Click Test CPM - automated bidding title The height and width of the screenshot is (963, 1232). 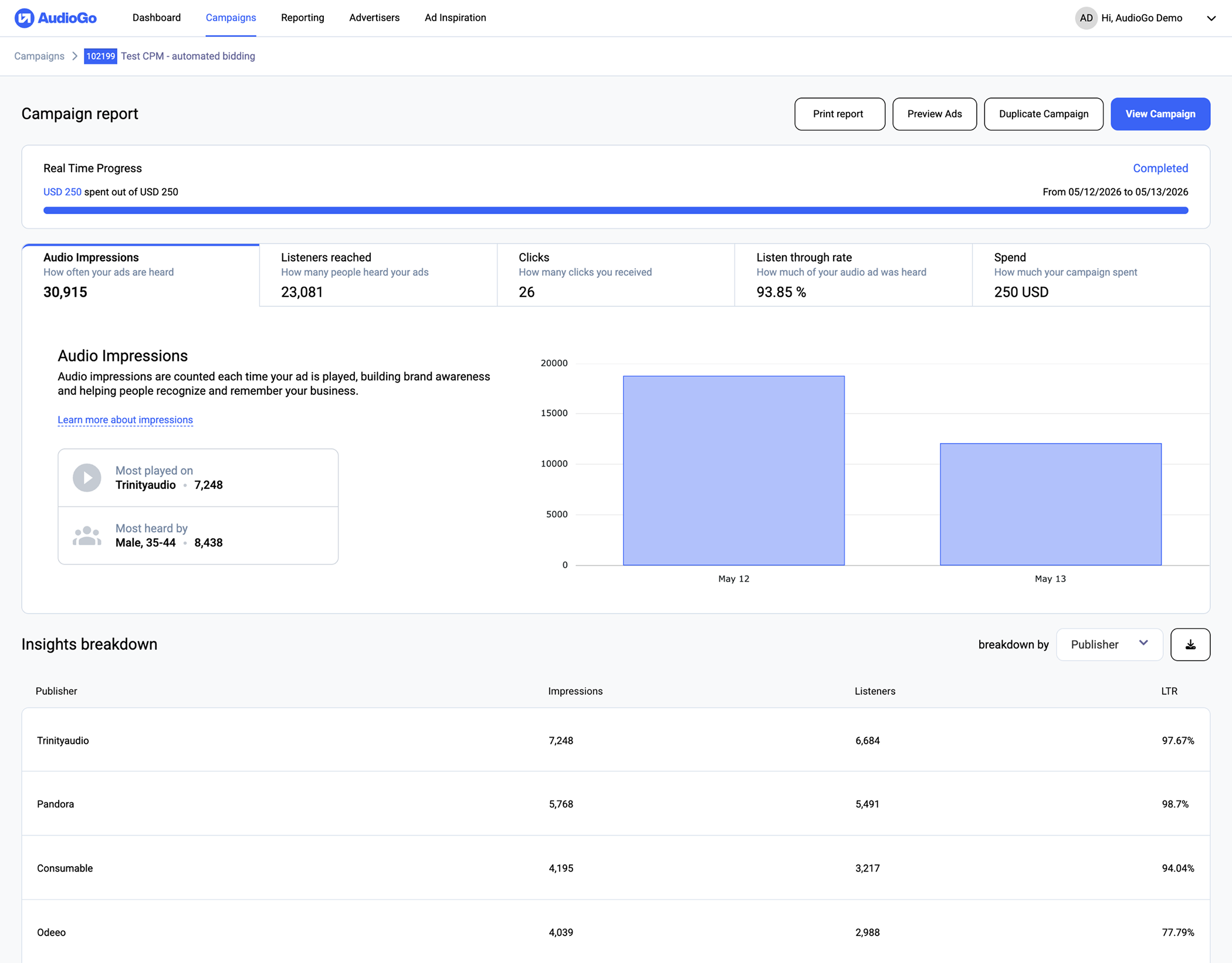click(188, 56)
